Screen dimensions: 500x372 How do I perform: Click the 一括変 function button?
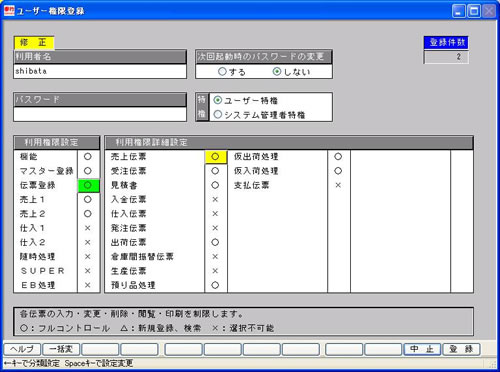(61, 349)
